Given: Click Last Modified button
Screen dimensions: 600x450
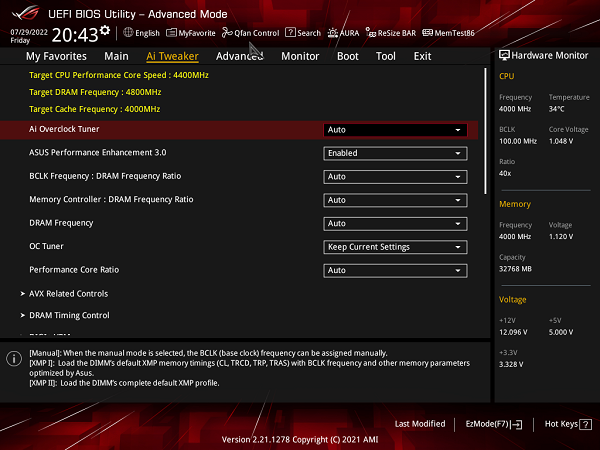Looking at the screenshot, I should tap(420, 424).
